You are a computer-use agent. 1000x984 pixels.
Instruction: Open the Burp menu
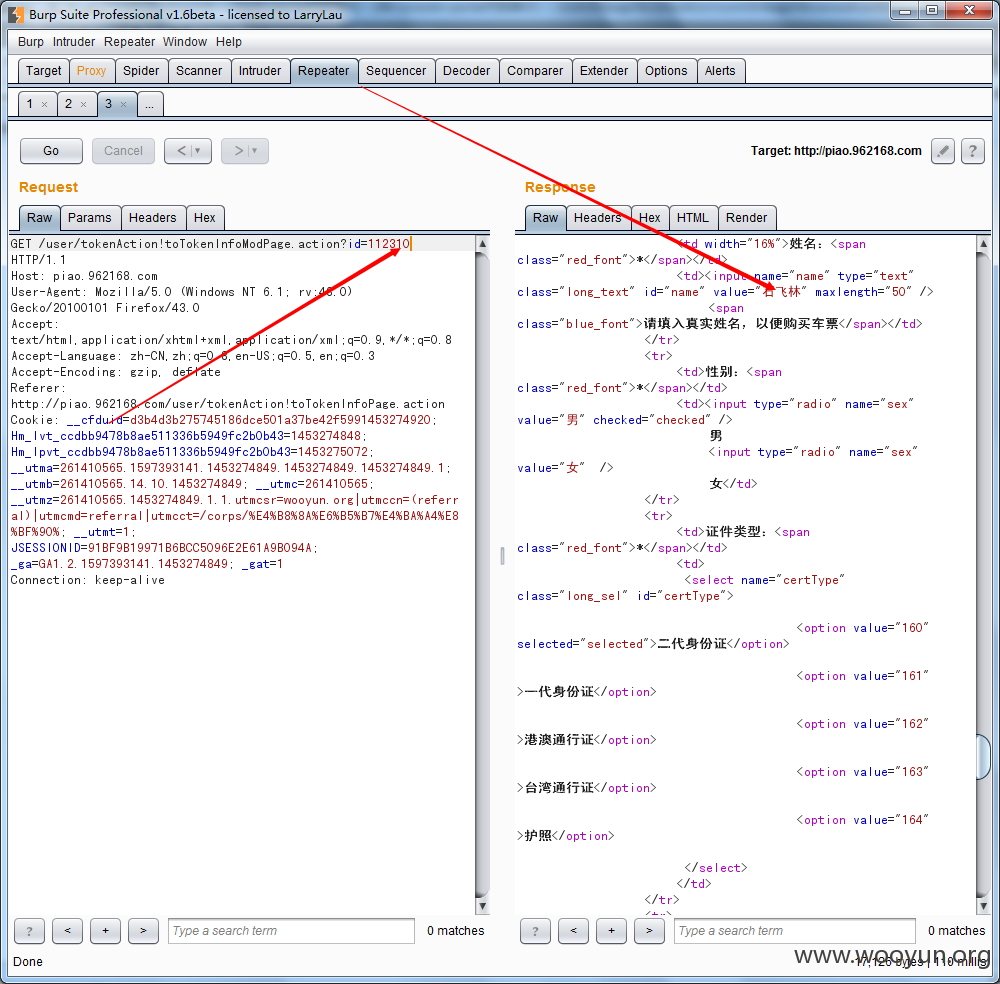[x=31, y=41]
